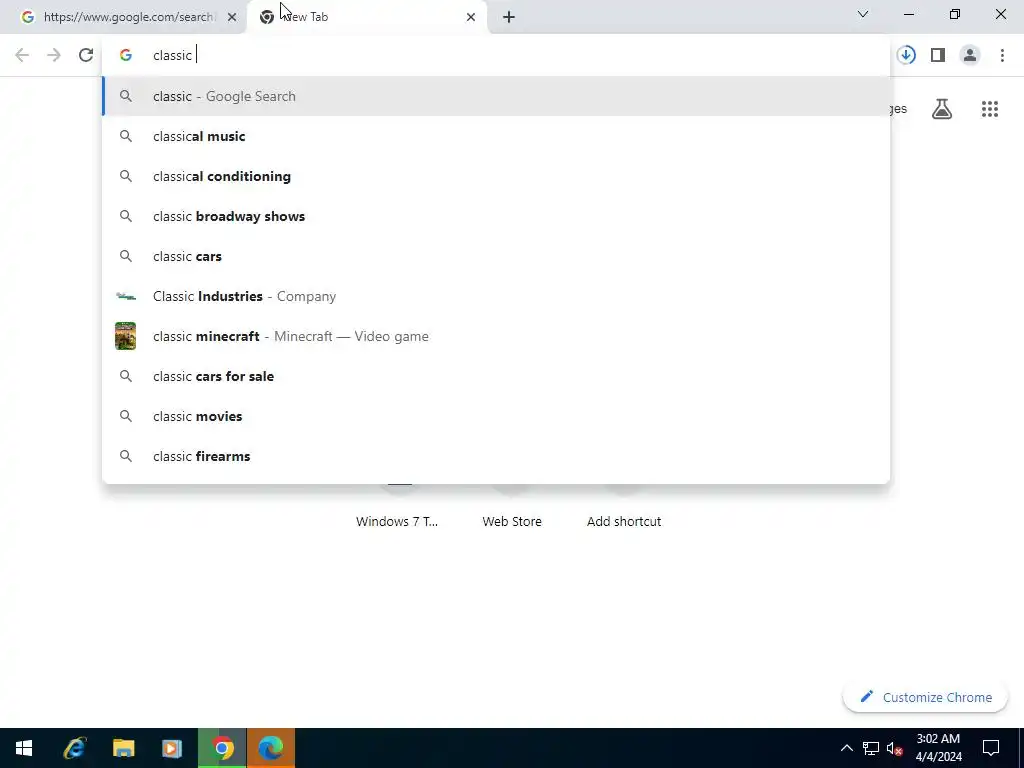Open the Chrome three-dot menu

[x=1002, y=55]
